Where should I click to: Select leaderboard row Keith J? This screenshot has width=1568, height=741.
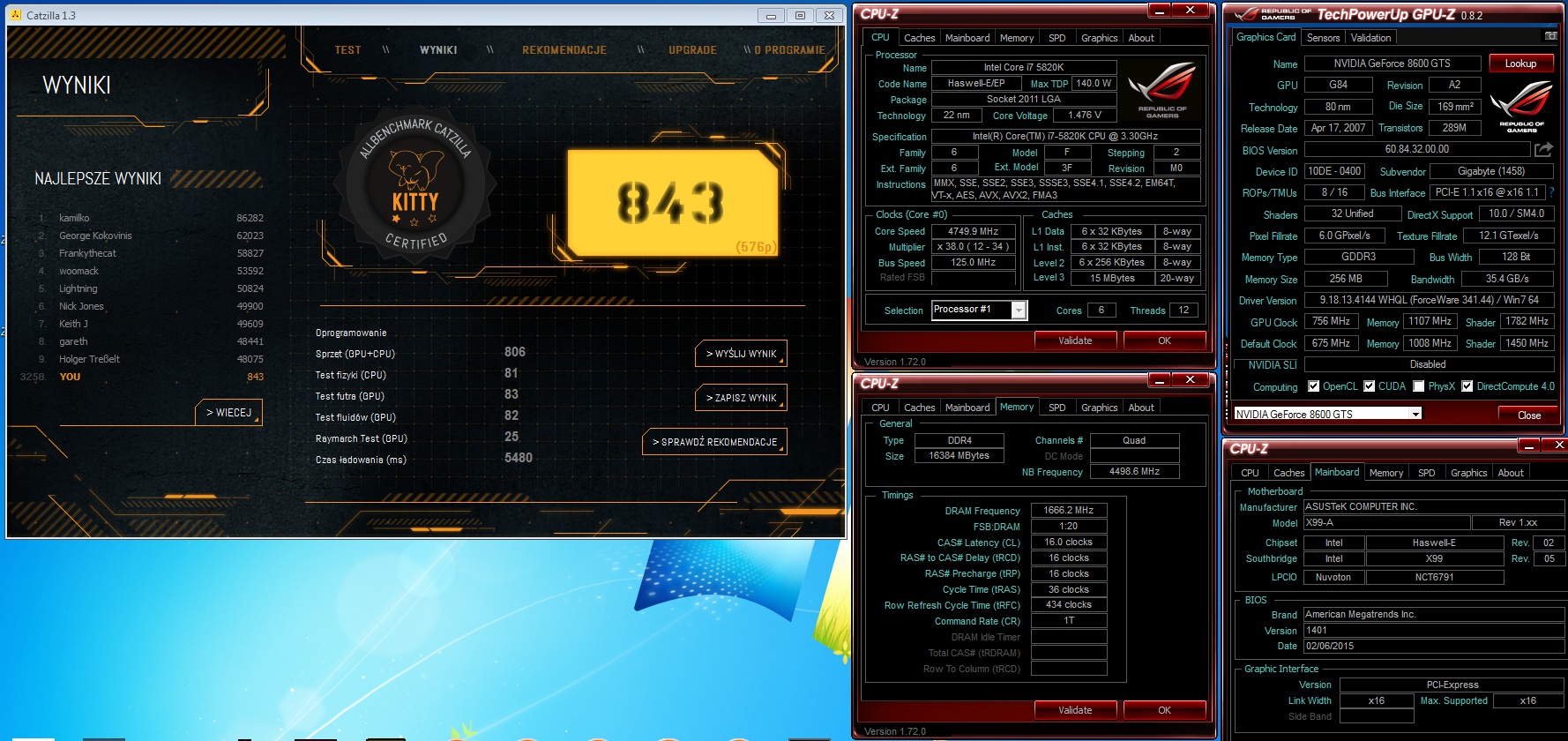(150, 324)
